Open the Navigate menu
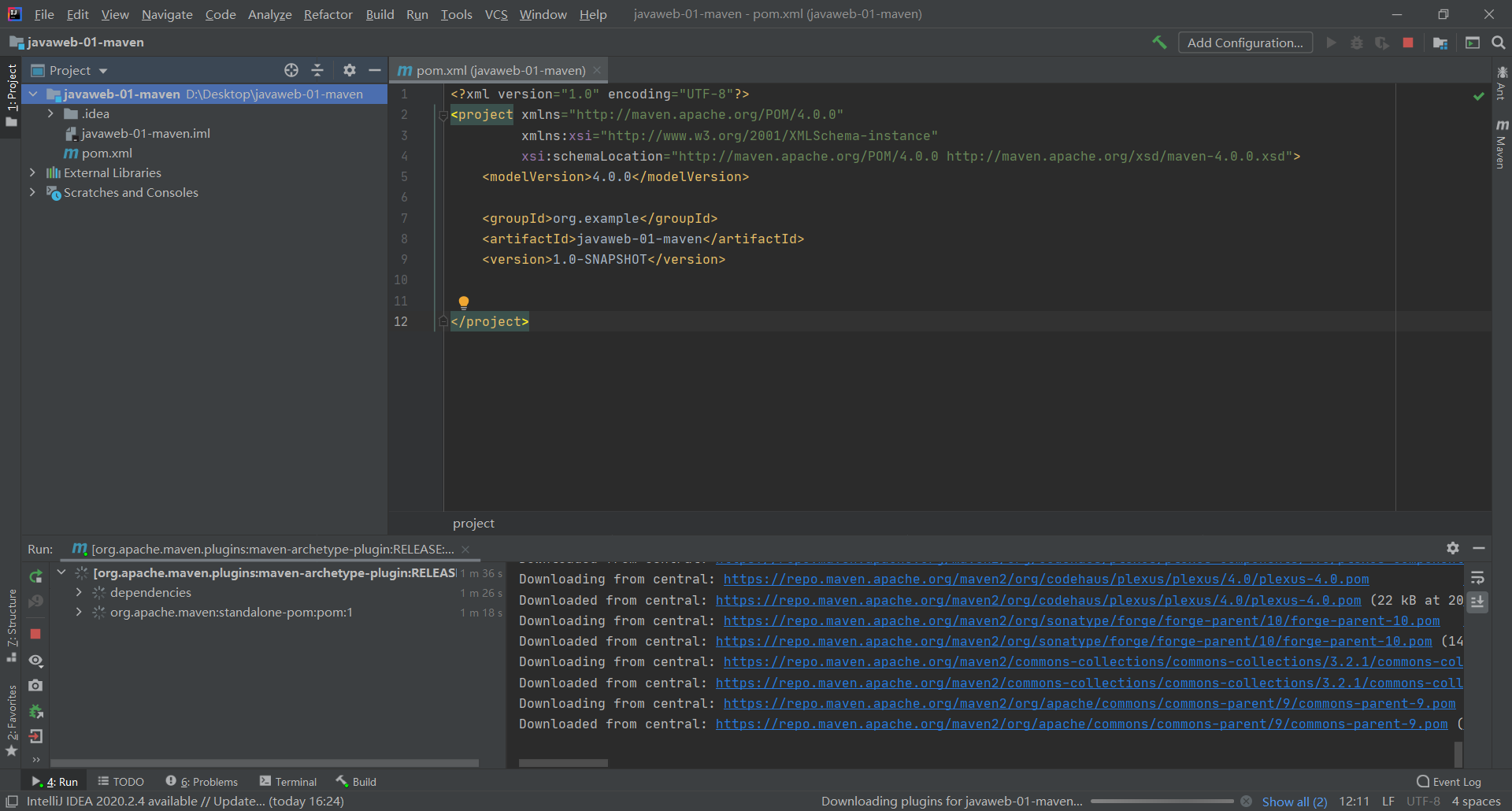Screen dimensions: 1512x811 (167, 14)
